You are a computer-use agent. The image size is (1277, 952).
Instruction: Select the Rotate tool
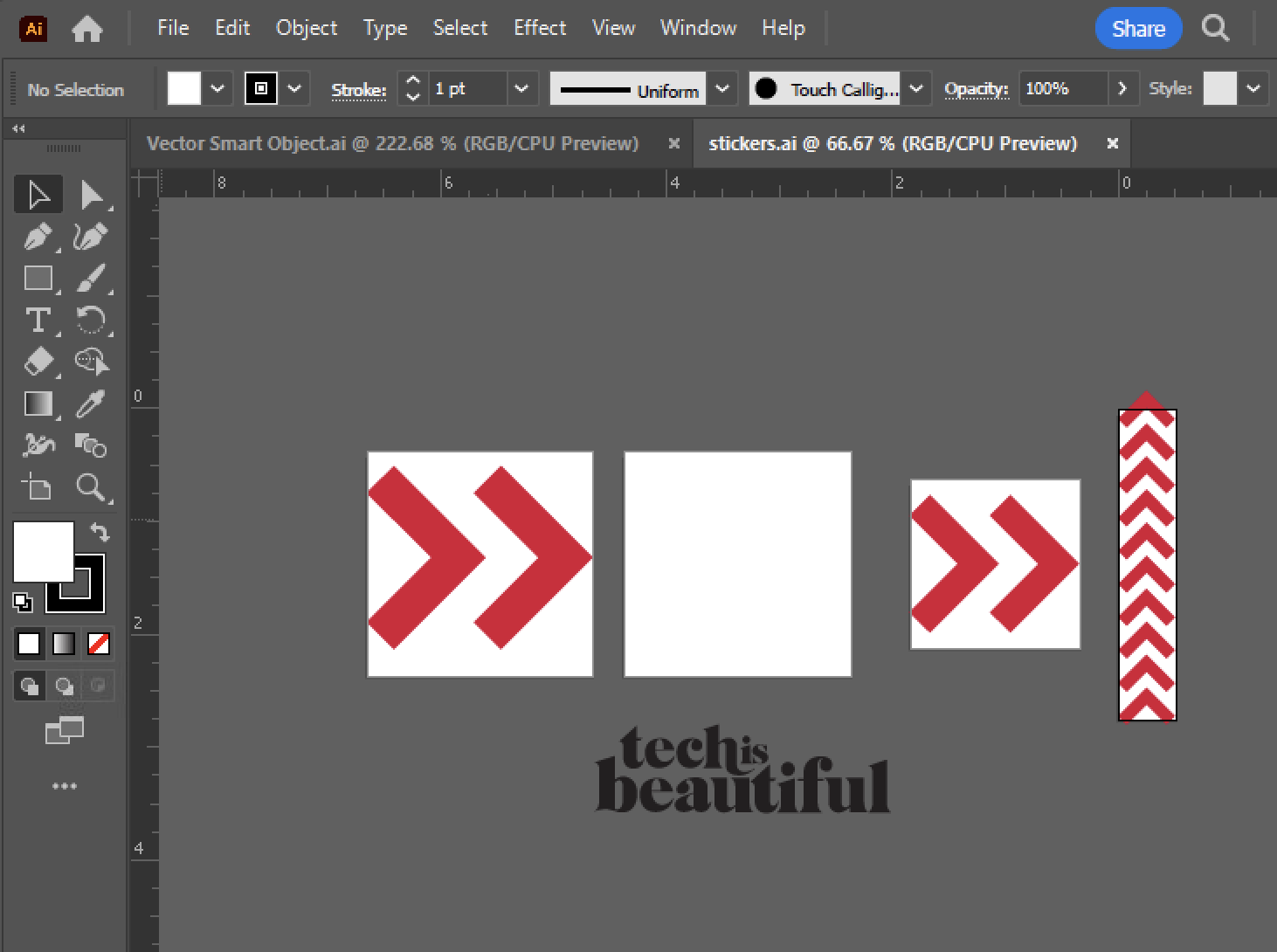[91, 321]
